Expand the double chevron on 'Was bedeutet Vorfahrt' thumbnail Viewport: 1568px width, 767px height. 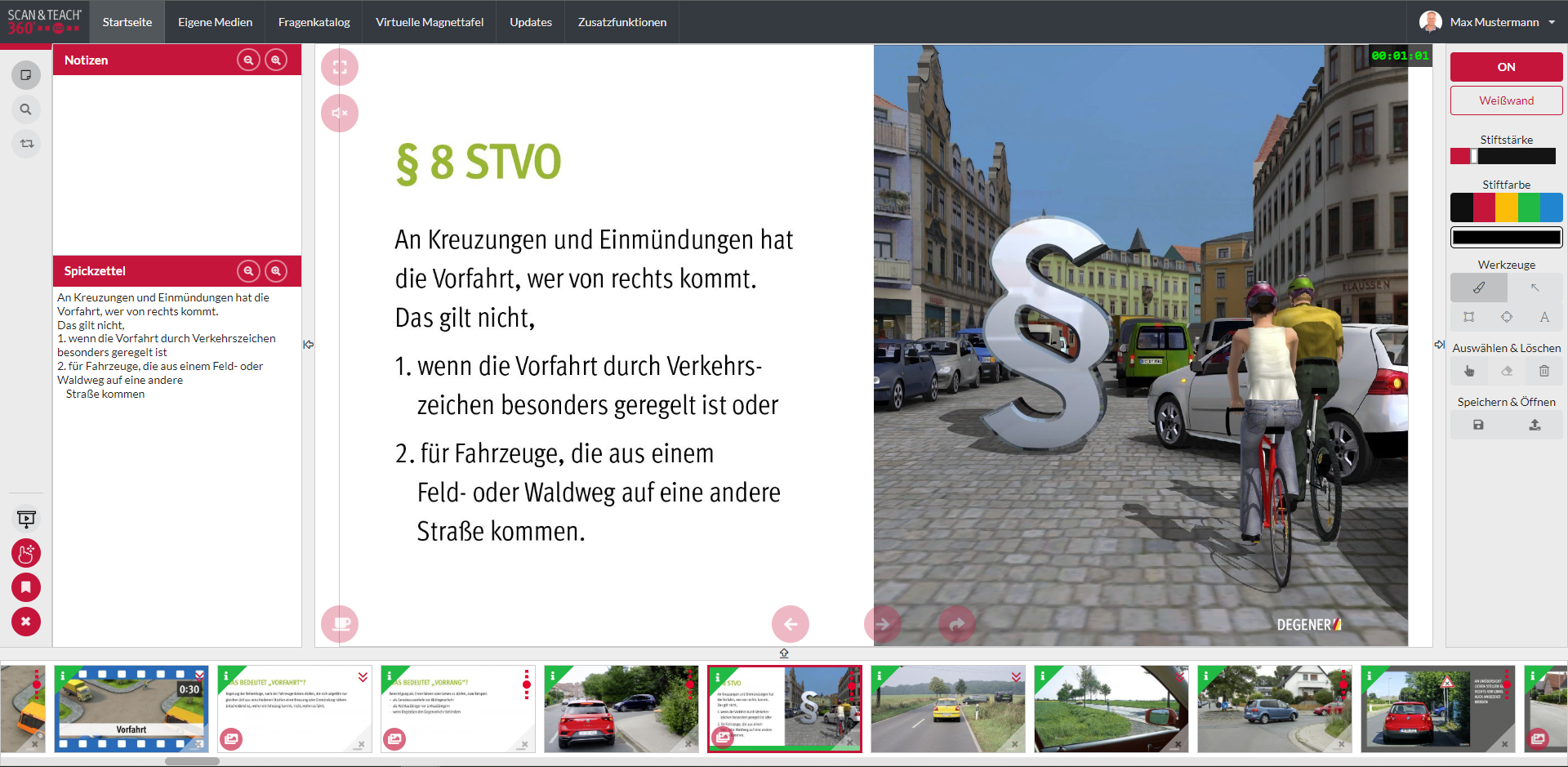pos(363,677)
